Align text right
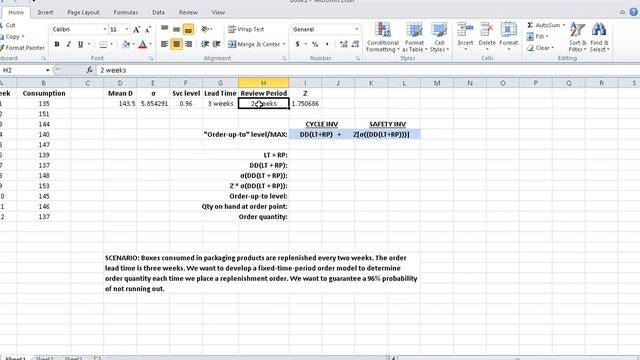The image size is (640, 360). click(188, 44)
